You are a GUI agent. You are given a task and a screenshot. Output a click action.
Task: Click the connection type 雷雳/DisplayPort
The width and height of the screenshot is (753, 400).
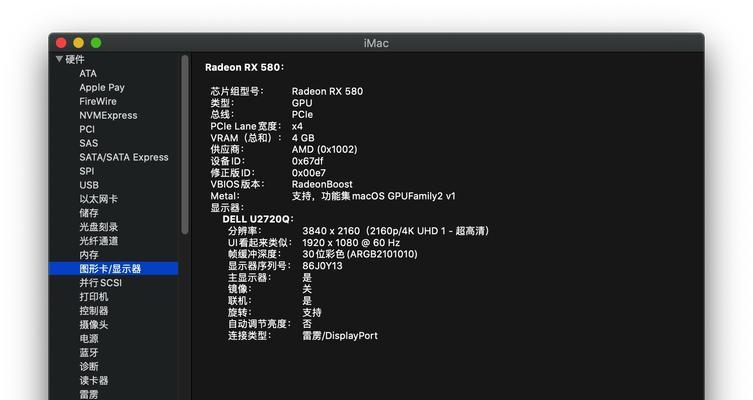coord(340,336)
